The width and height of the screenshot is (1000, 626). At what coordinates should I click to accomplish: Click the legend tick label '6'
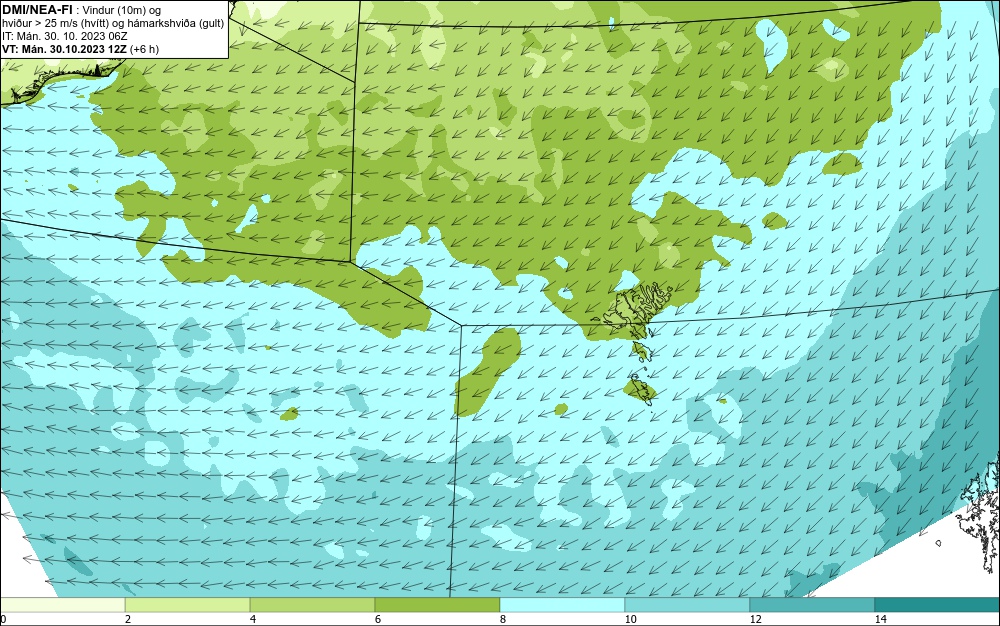click(x=378, y=619)
